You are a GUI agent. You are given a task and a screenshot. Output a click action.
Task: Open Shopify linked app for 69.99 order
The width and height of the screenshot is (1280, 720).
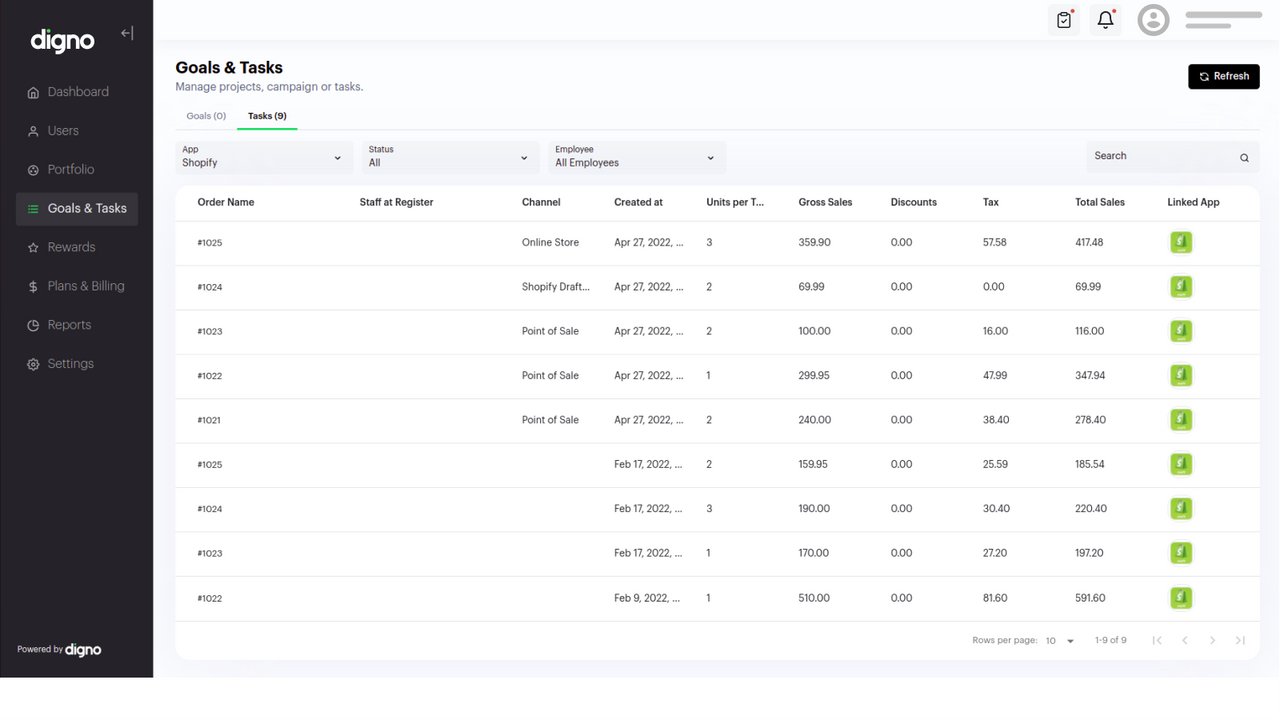1181,287
